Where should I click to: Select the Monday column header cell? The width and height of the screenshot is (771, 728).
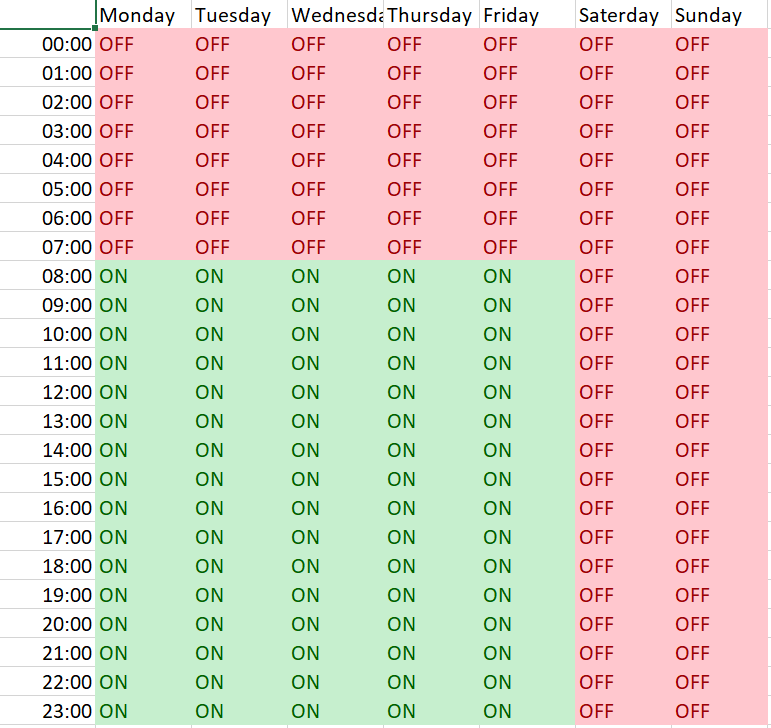coord(142,15)
